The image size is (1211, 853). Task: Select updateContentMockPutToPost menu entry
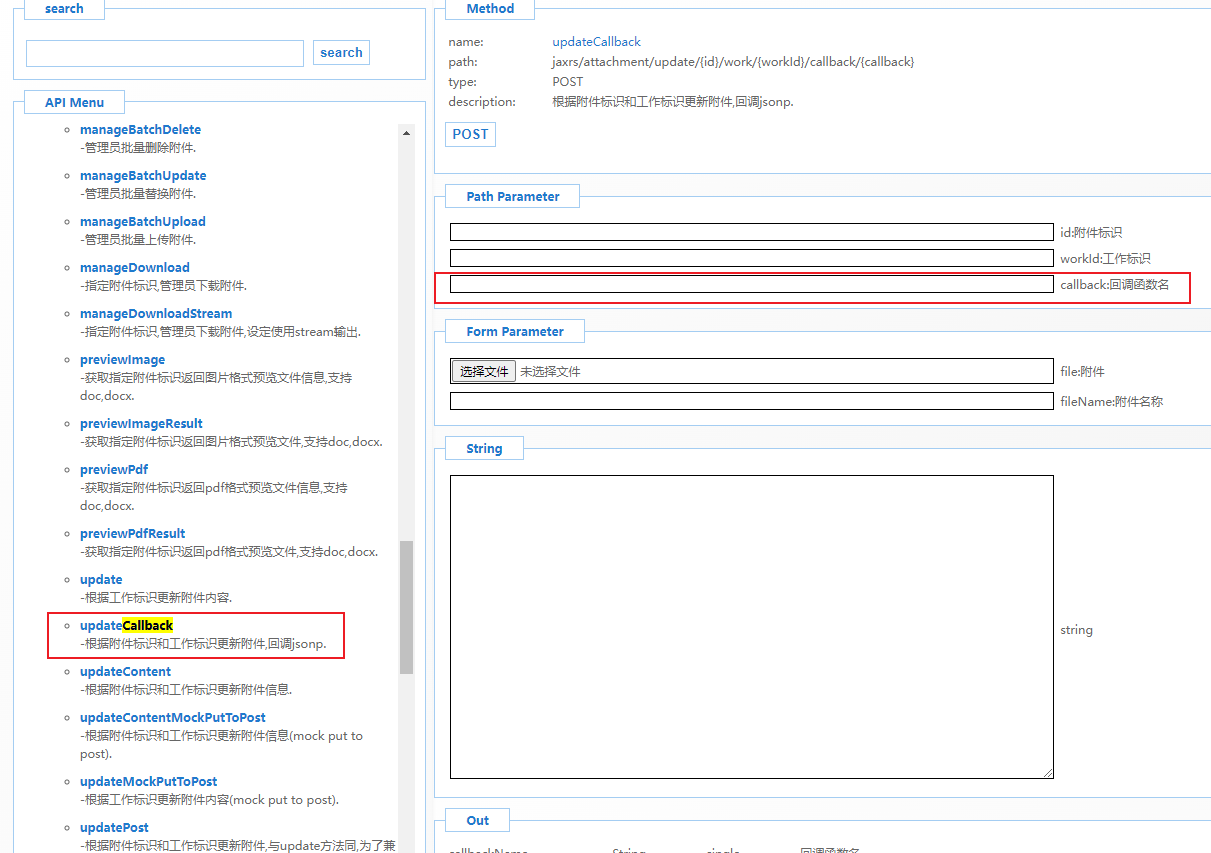coord(173,718)
